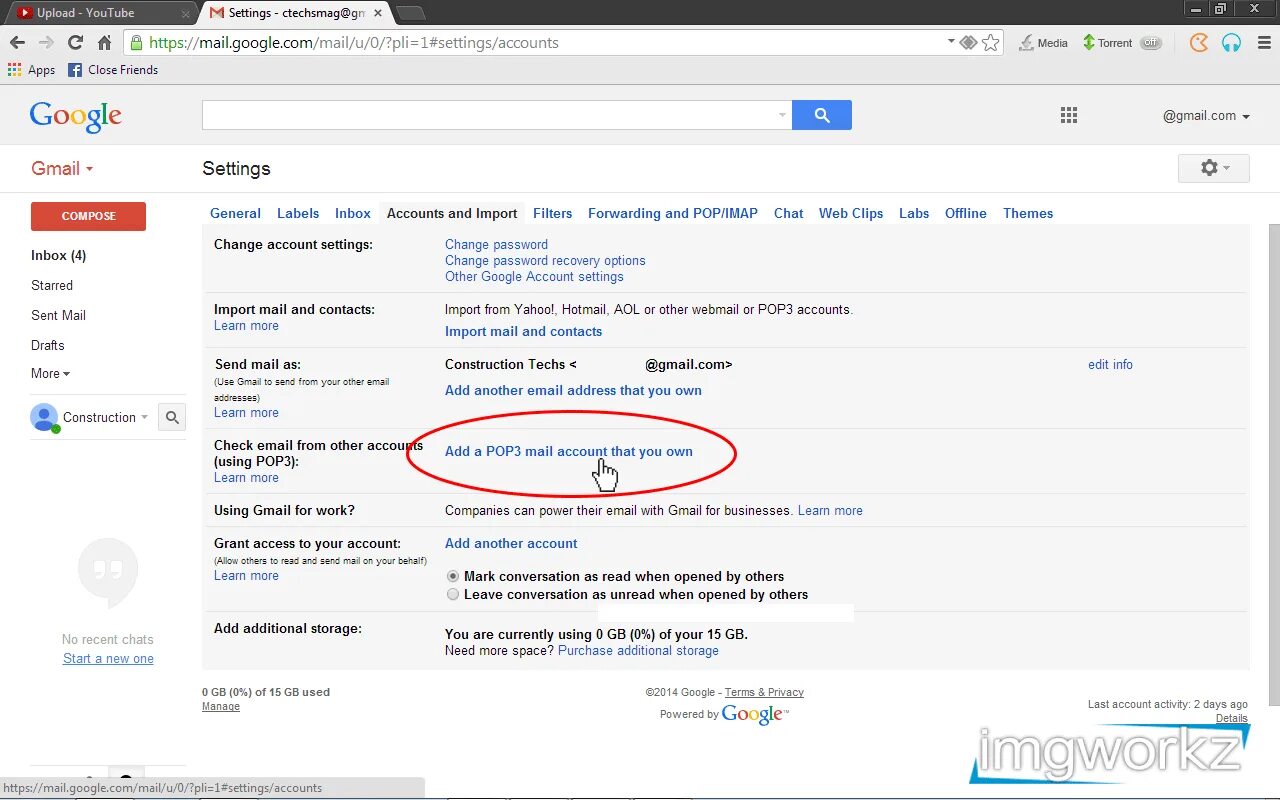
Task: Click the blue search magnifier button
Action: pos(822,115)
